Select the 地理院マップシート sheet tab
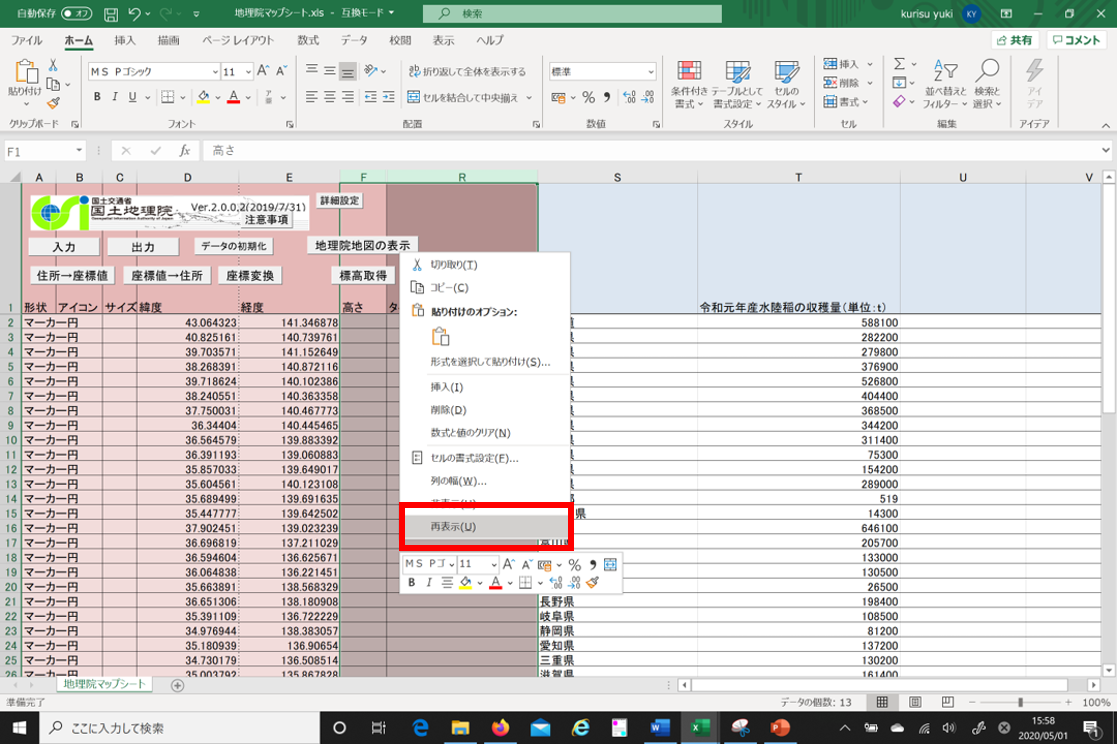The width and height of the screenshot is (1117, 744). click(104, 684)
